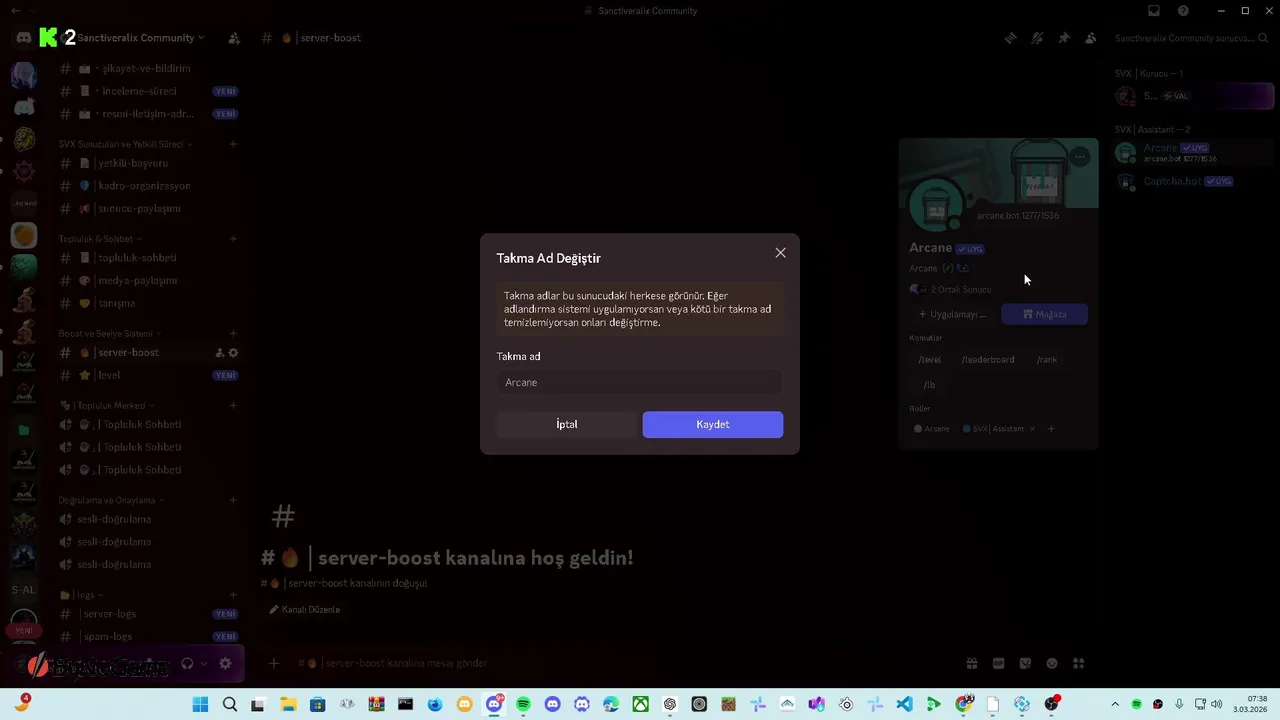
Task: Open the kadro-organizasyon channel
Action: (x=147, y=186)
